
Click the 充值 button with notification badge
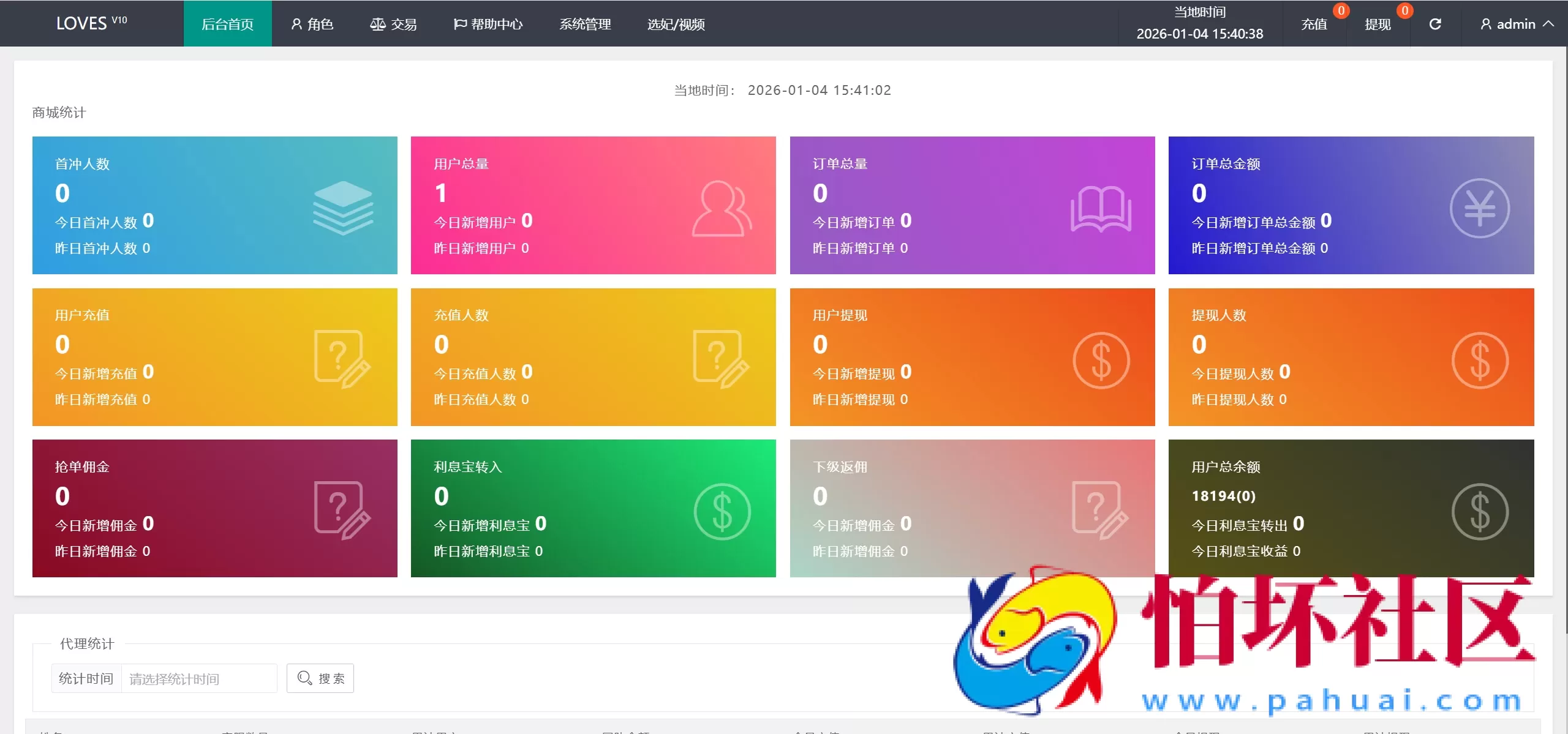[1314, 24]
